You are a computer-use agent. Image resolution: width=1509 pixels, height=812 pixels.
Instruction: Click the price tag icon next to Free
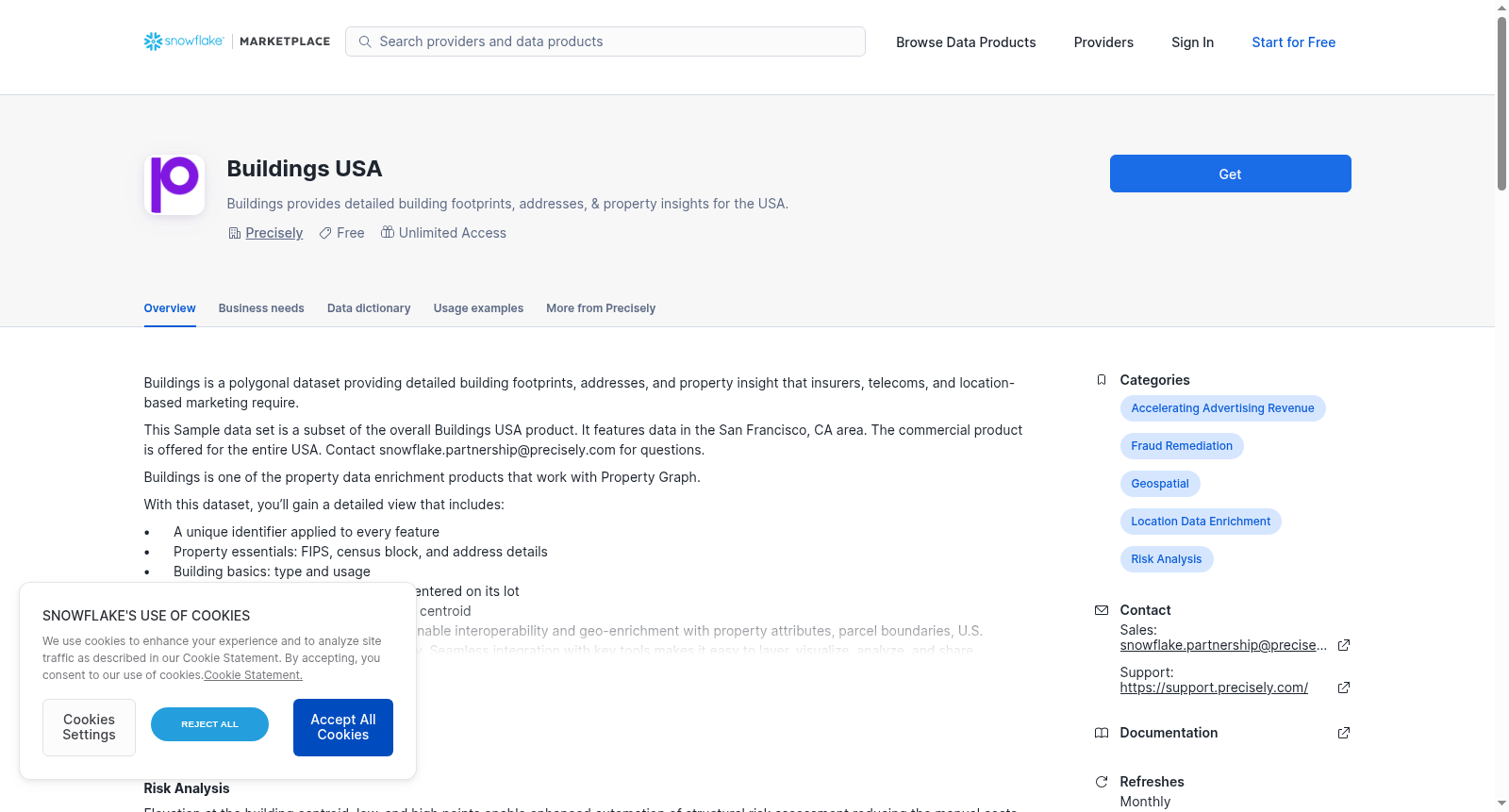[x=325, y=233]
